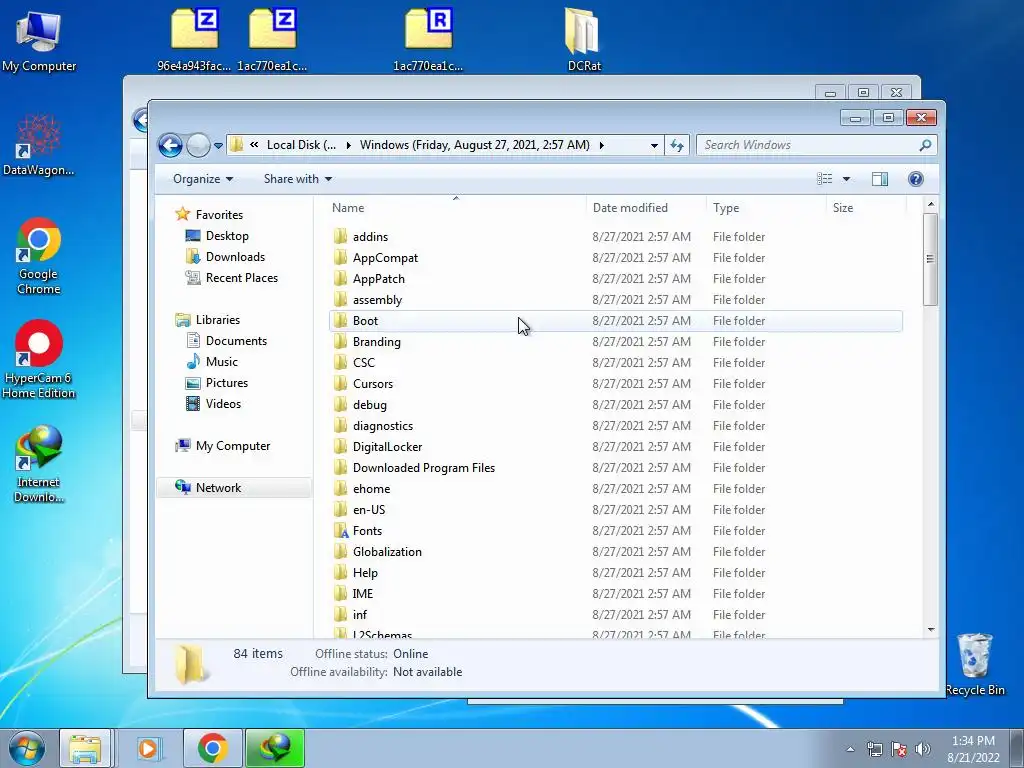The width and height of the screenshot is (1024, 768).
Task: Click the file list scroll up arrow
Action: click(x=931, y=204)
